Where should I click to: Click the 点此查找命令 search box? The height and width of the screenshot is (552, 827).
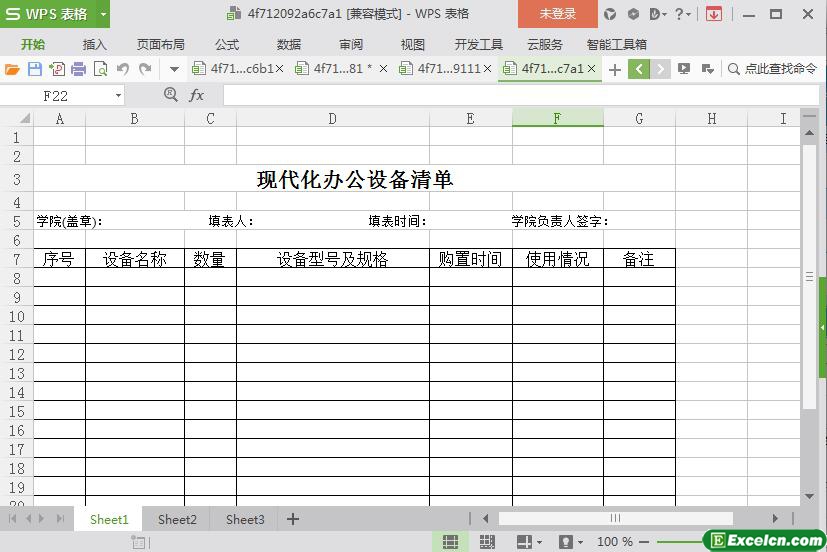point(772,69)
